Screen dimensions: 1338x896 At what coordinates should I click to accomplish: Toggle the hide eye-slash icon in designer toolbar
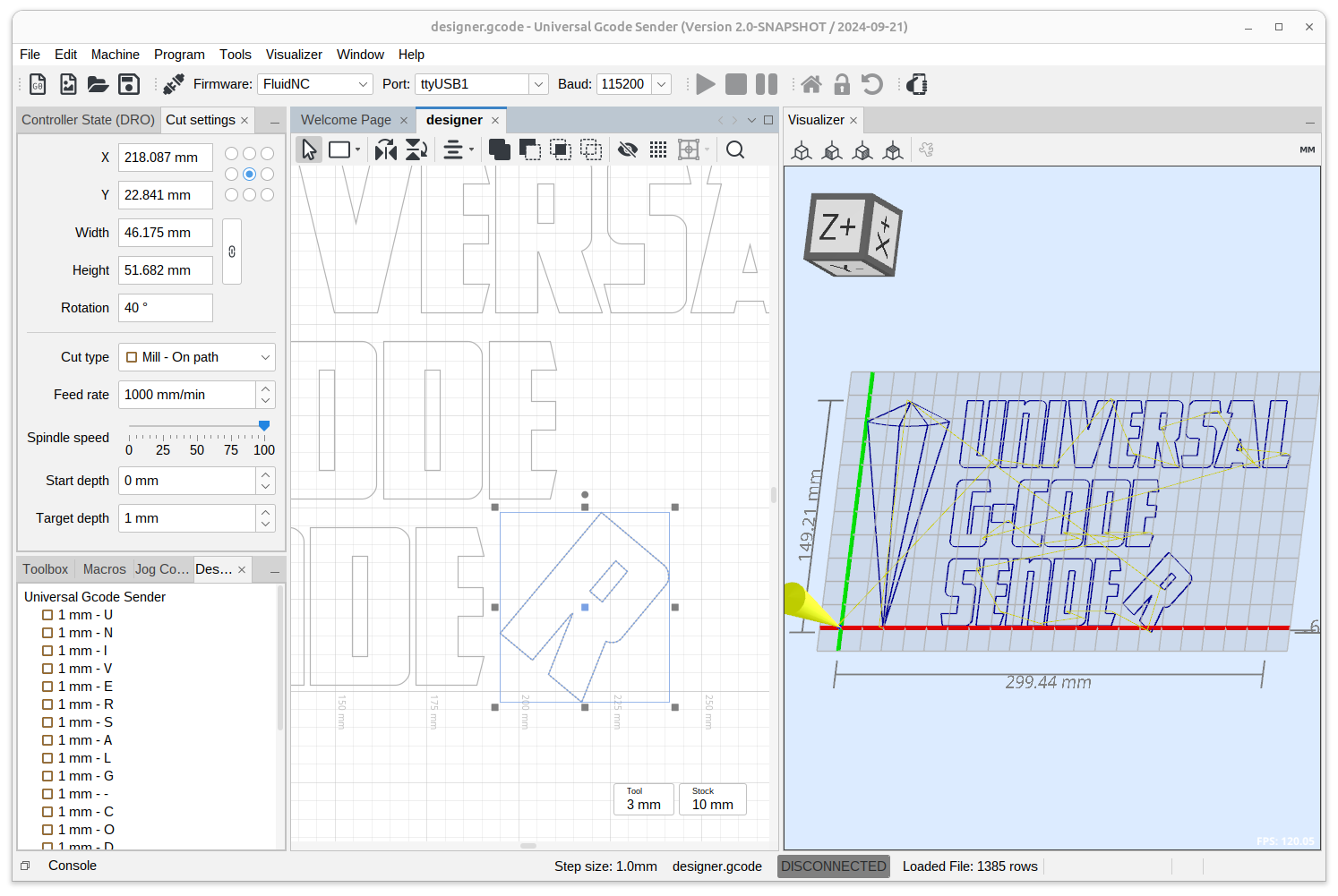(628, 149)
